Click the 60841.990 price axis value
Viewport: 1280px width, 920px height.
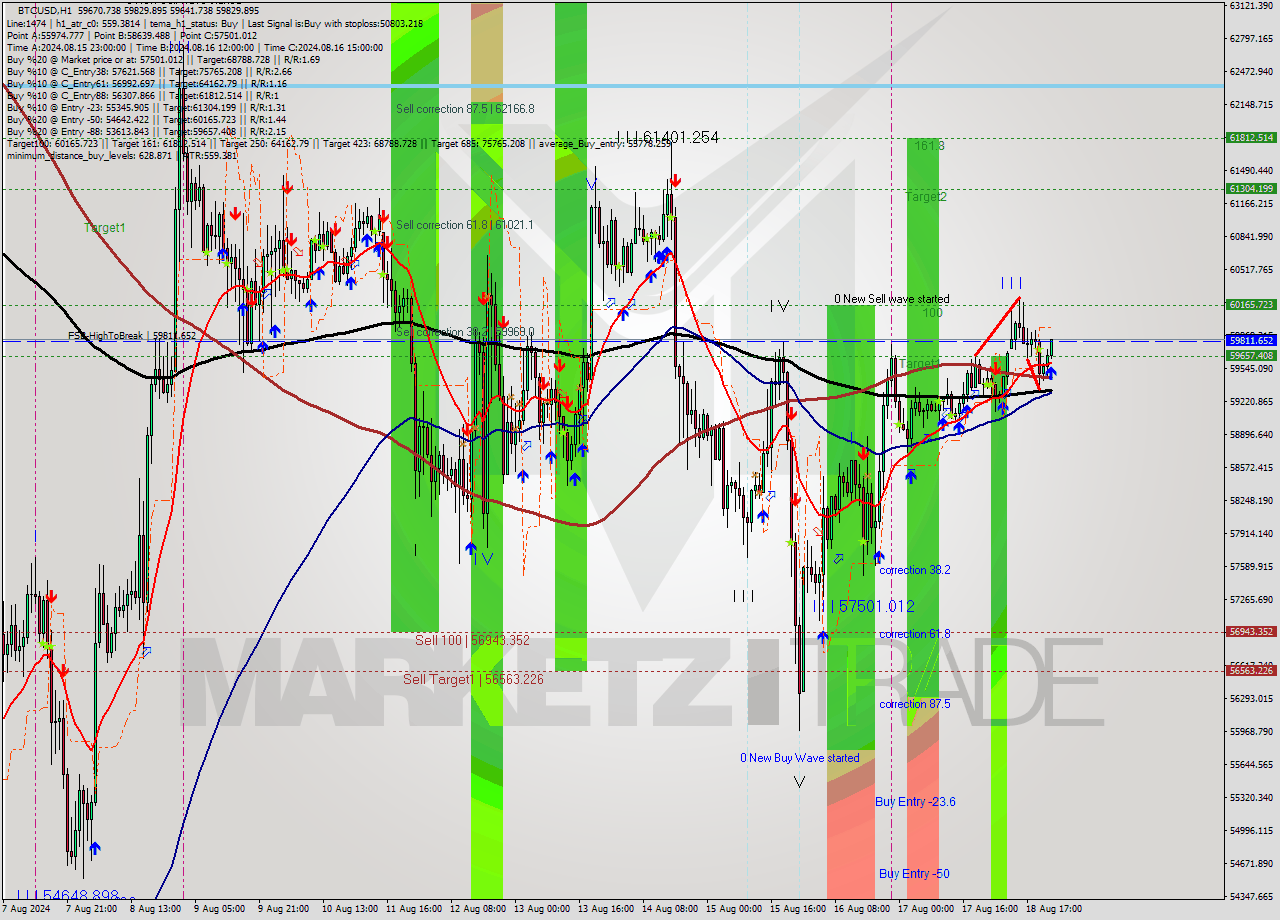coord(1251,237)
